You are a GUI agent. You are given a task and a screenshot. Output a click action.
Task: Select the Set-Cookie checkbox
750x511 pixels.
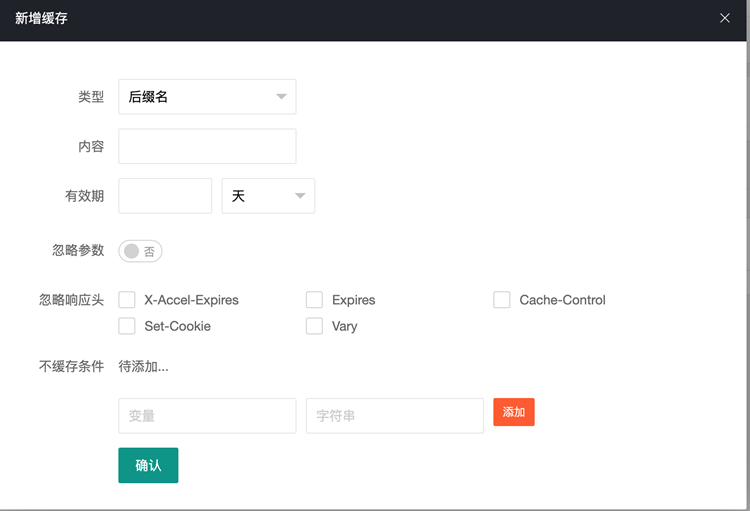(127, 326)
